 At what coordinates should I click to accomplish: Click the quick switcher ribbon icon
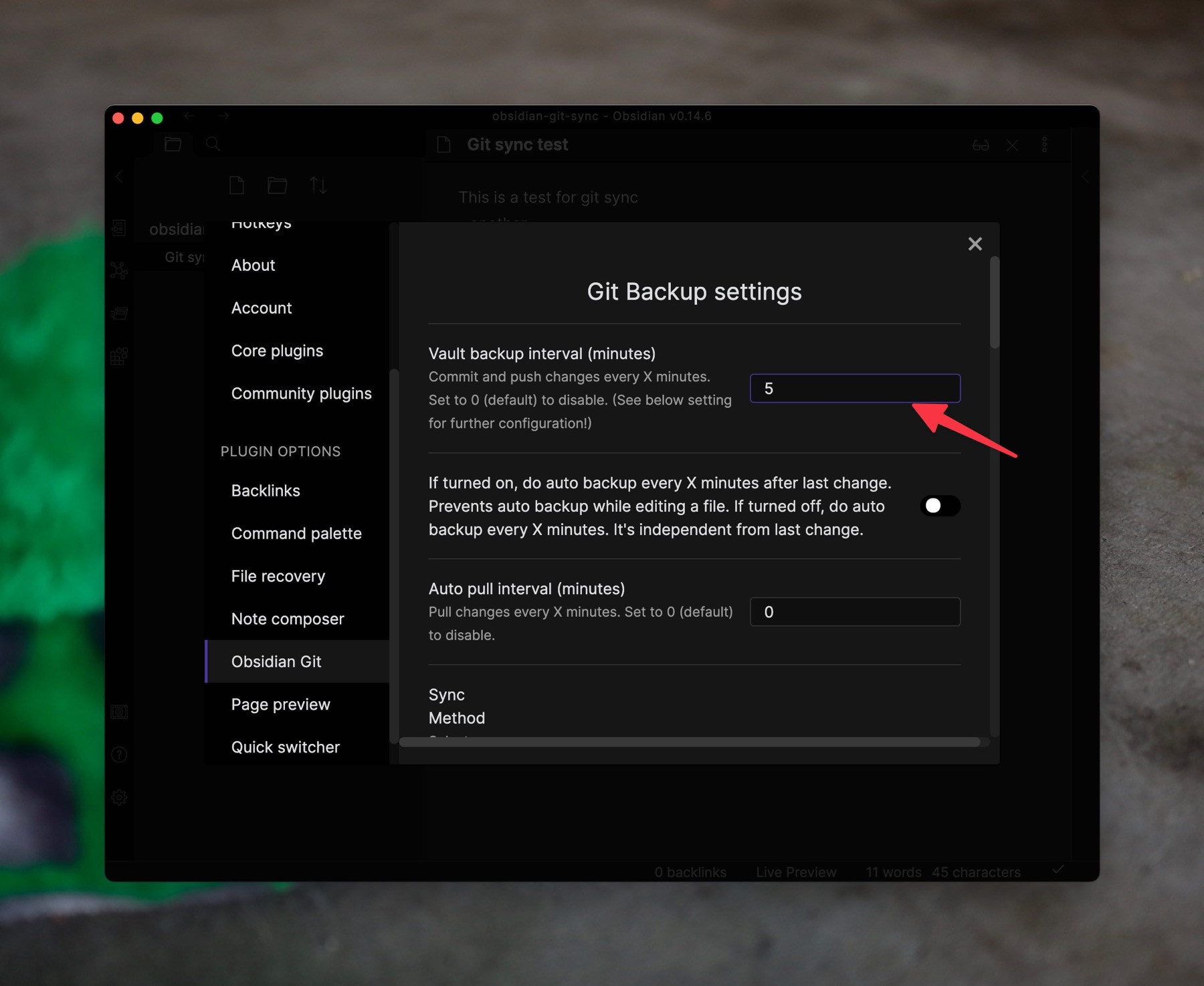click(x=119, y=228)
